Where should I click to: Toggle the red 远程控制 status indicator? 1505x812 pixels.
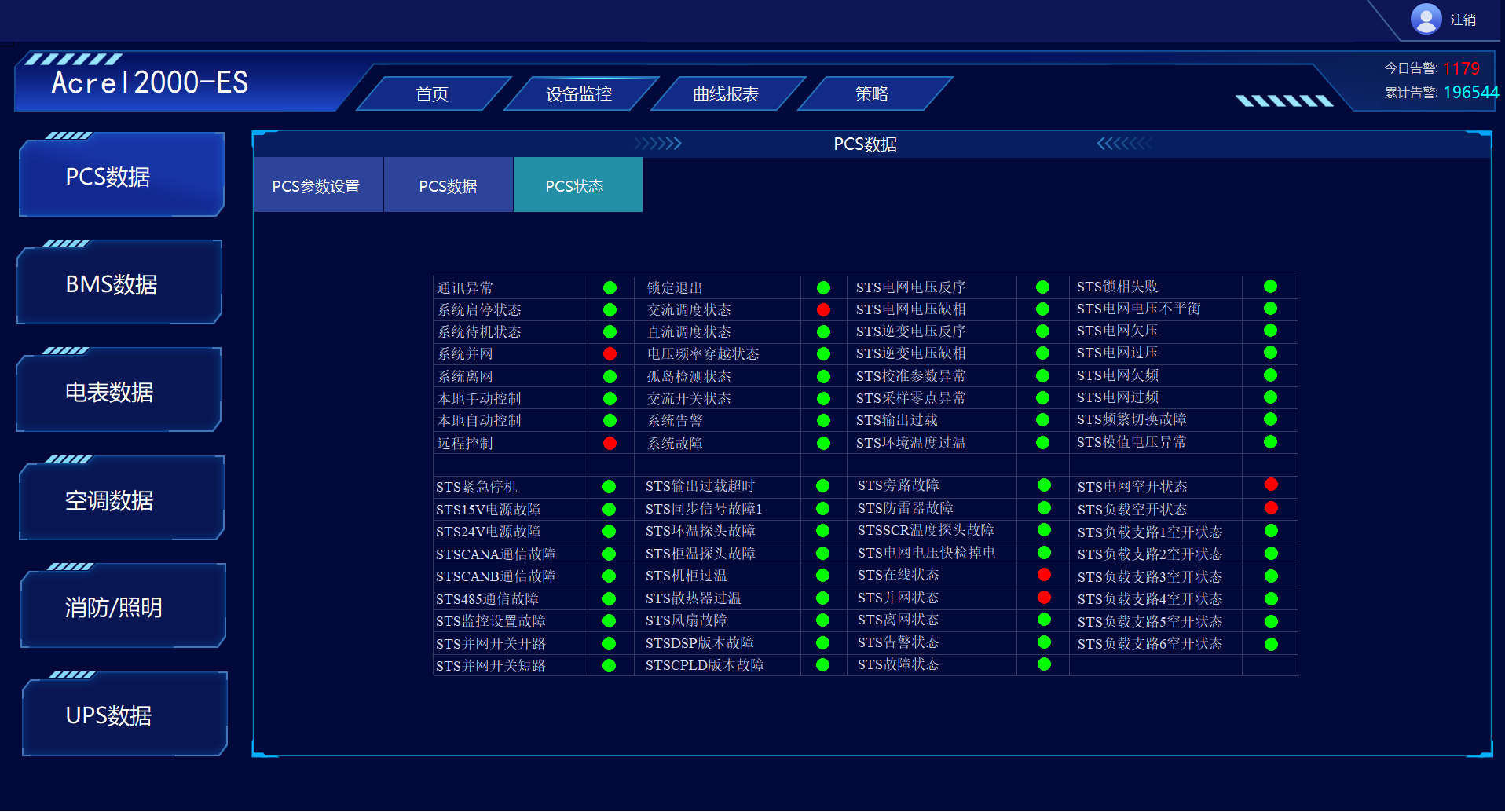(610, 443)
